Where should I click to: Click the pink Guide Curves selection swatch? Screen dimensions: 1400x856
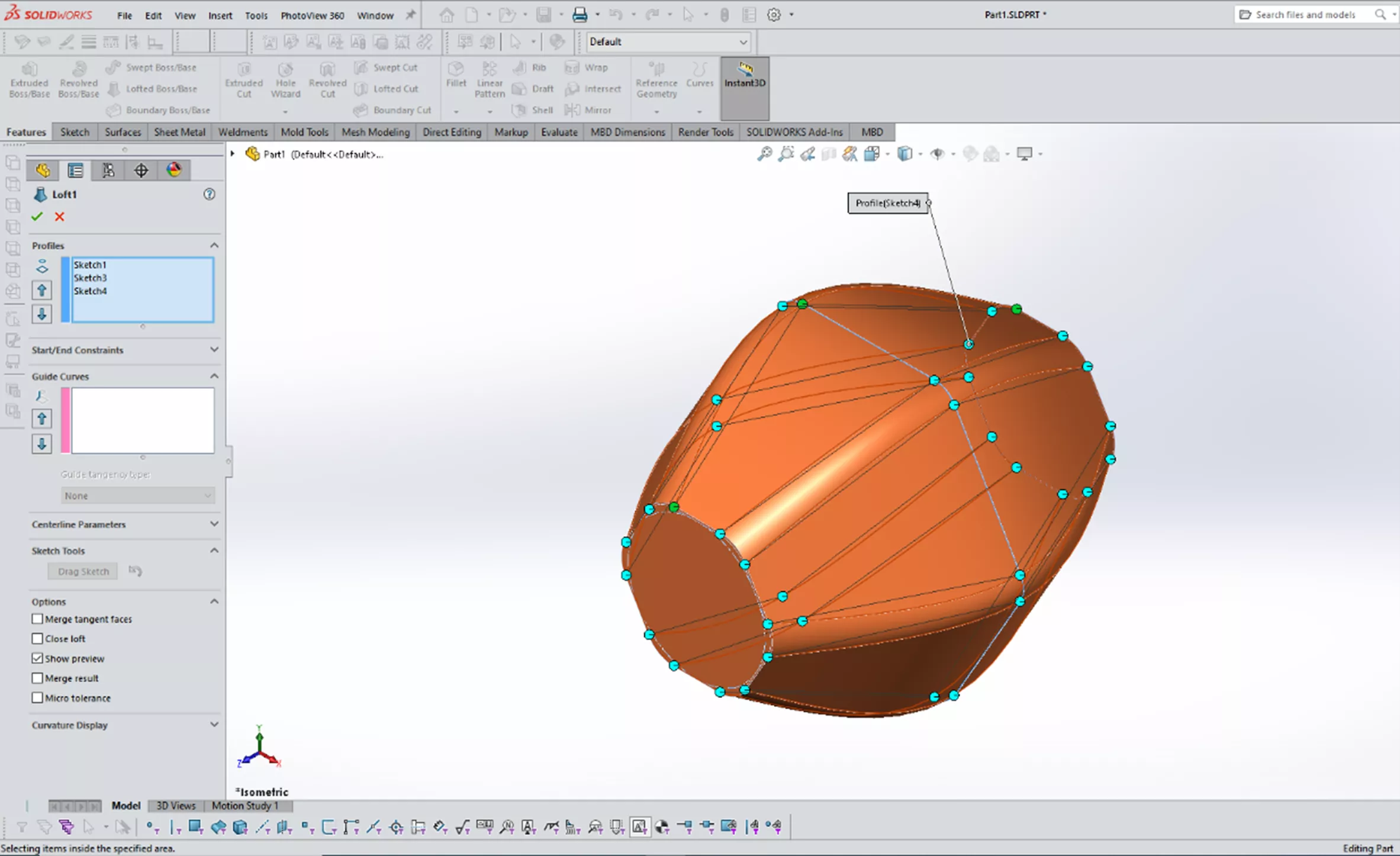65,420
